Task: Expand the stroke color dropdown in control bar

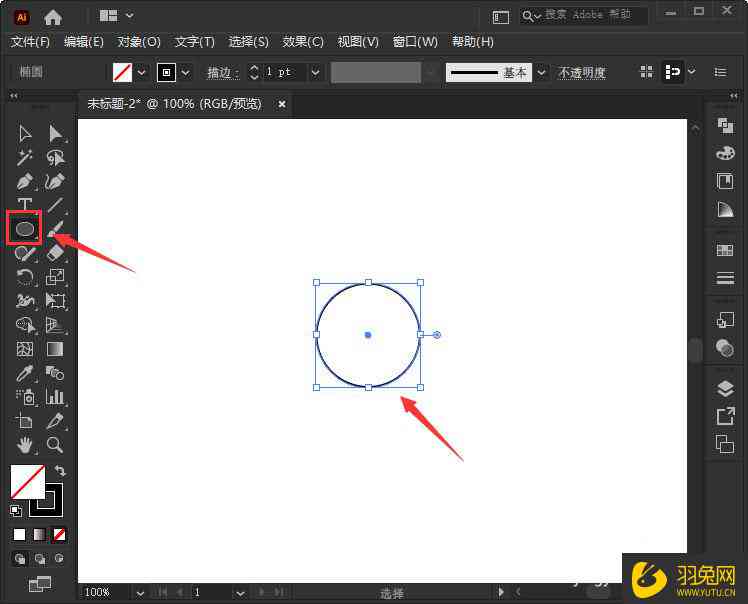Action: pyautogui.click(x=186, y=73)
